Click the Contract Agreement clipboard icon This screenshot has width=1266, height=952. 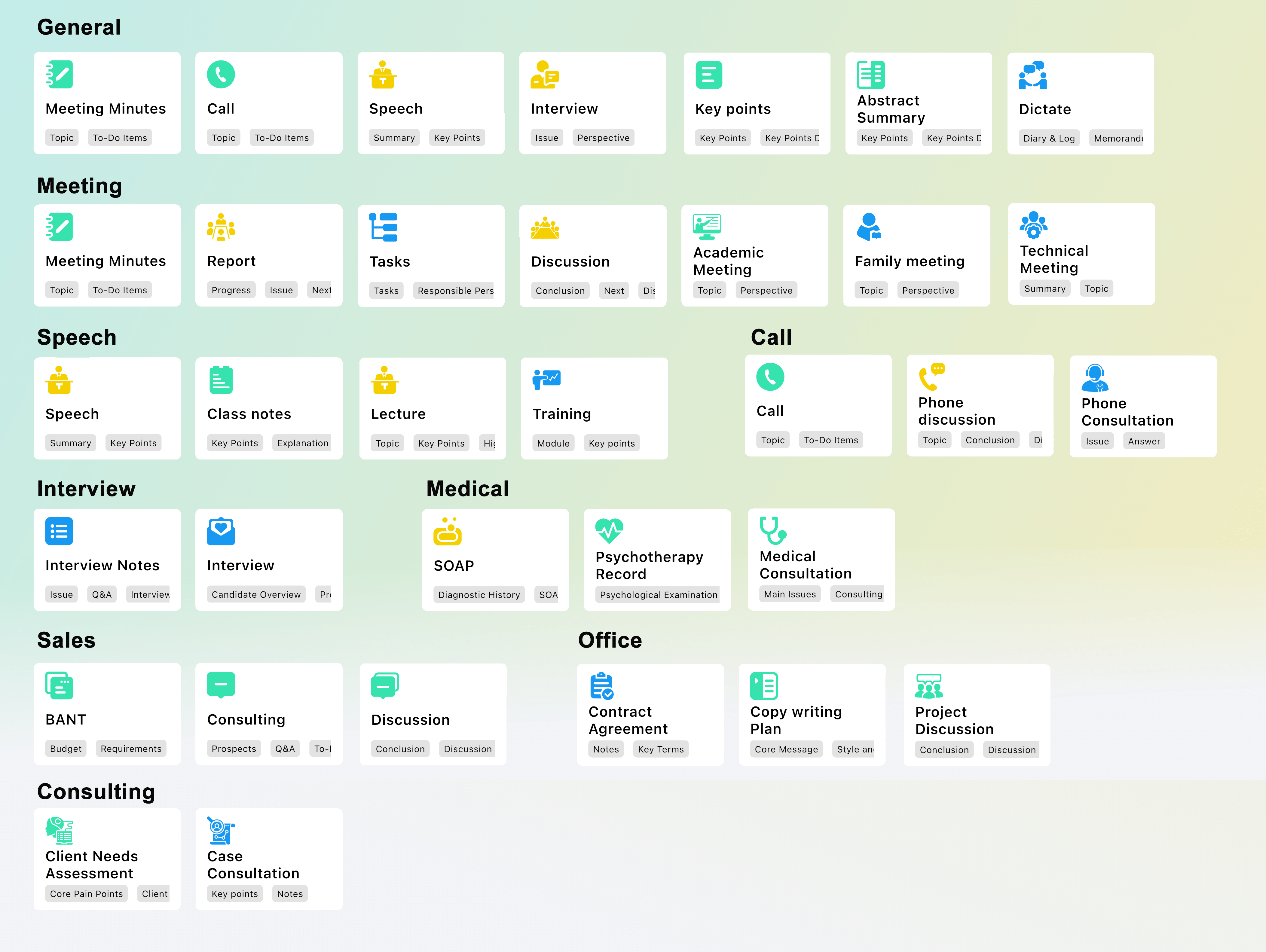coord(601,686)
